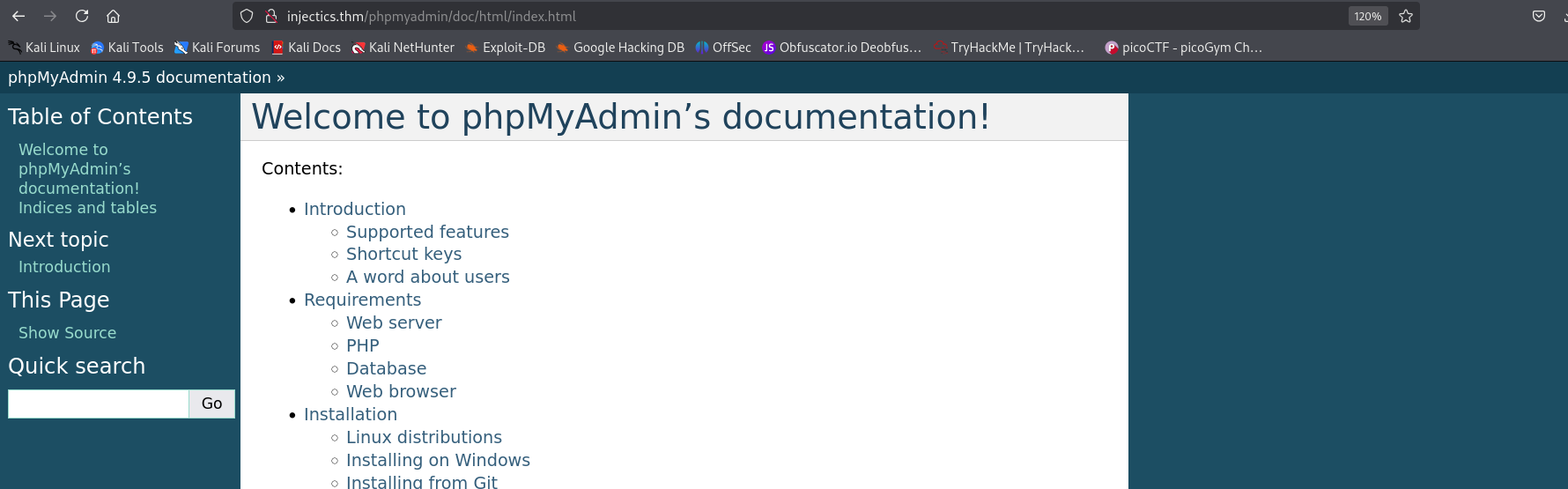Click the browser back arrow
The height and width of the screenshot is (489, 1568).
click(18, 16)
